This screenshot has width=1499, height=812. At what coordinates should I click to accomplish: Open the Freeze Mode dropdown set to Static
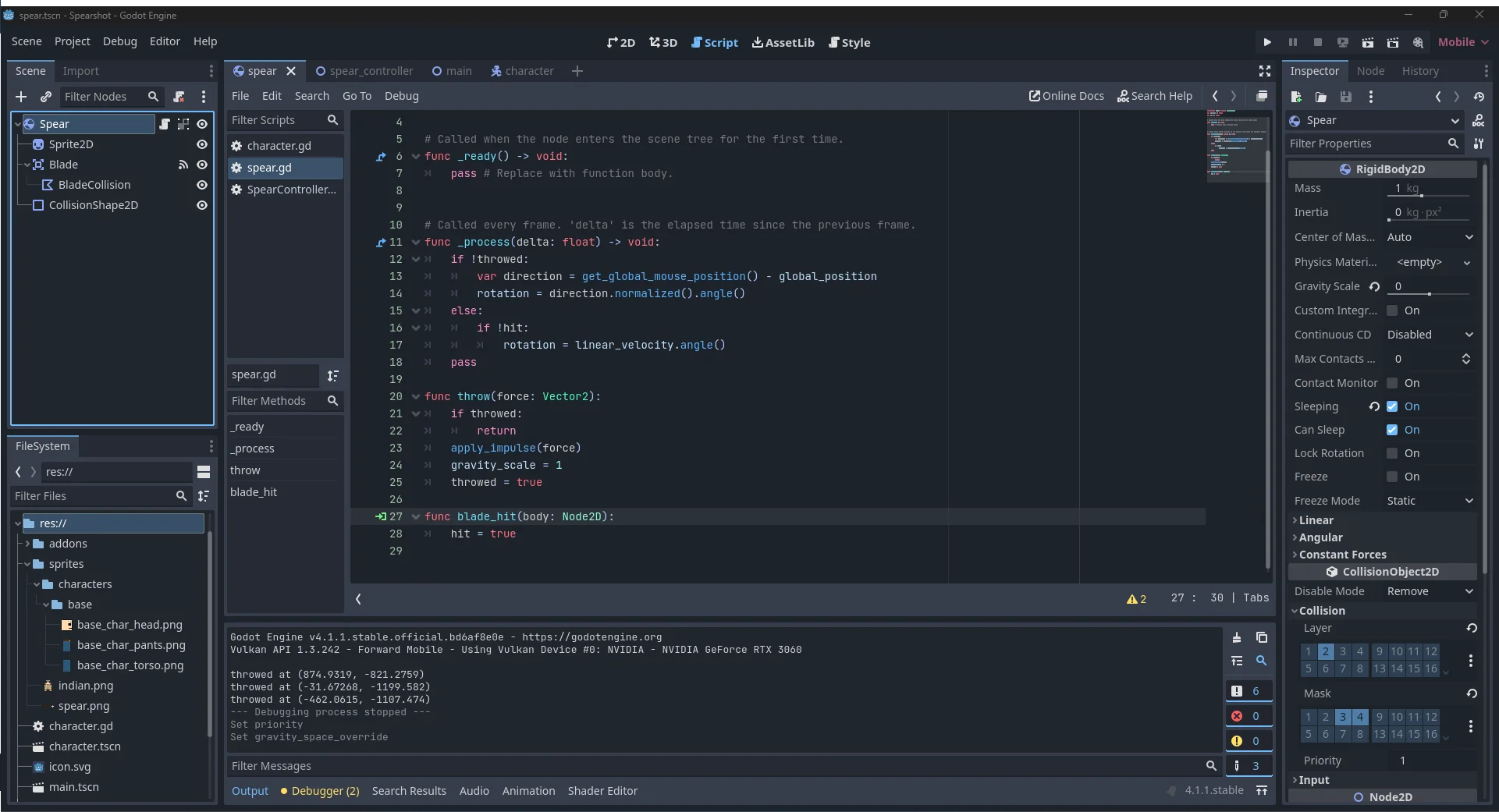[1430, 500]
